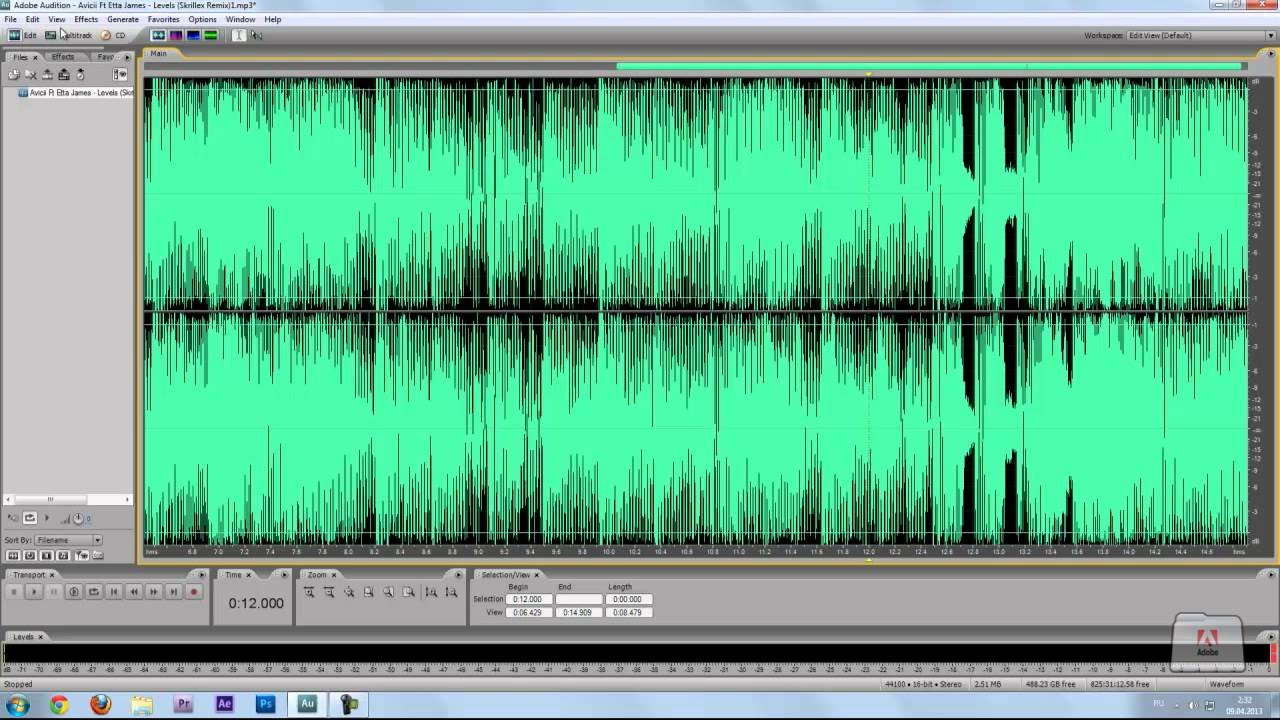This screenshot has height=720, width=1280.
Task: Click Zoom Out Horizontally icon
Action: click(x=329, y=592)
